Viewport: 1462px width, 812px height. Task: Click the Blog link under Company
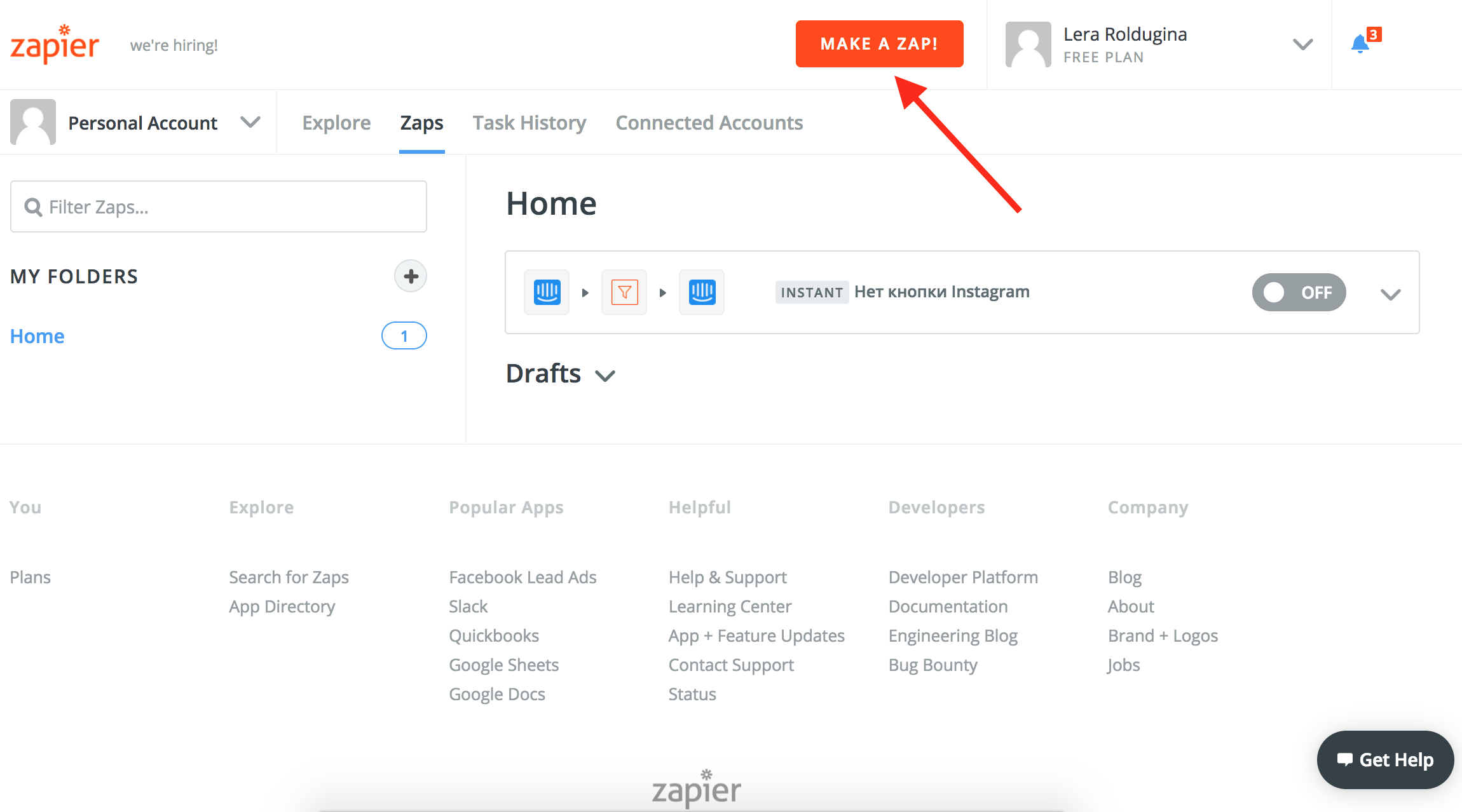(1124, 577)
